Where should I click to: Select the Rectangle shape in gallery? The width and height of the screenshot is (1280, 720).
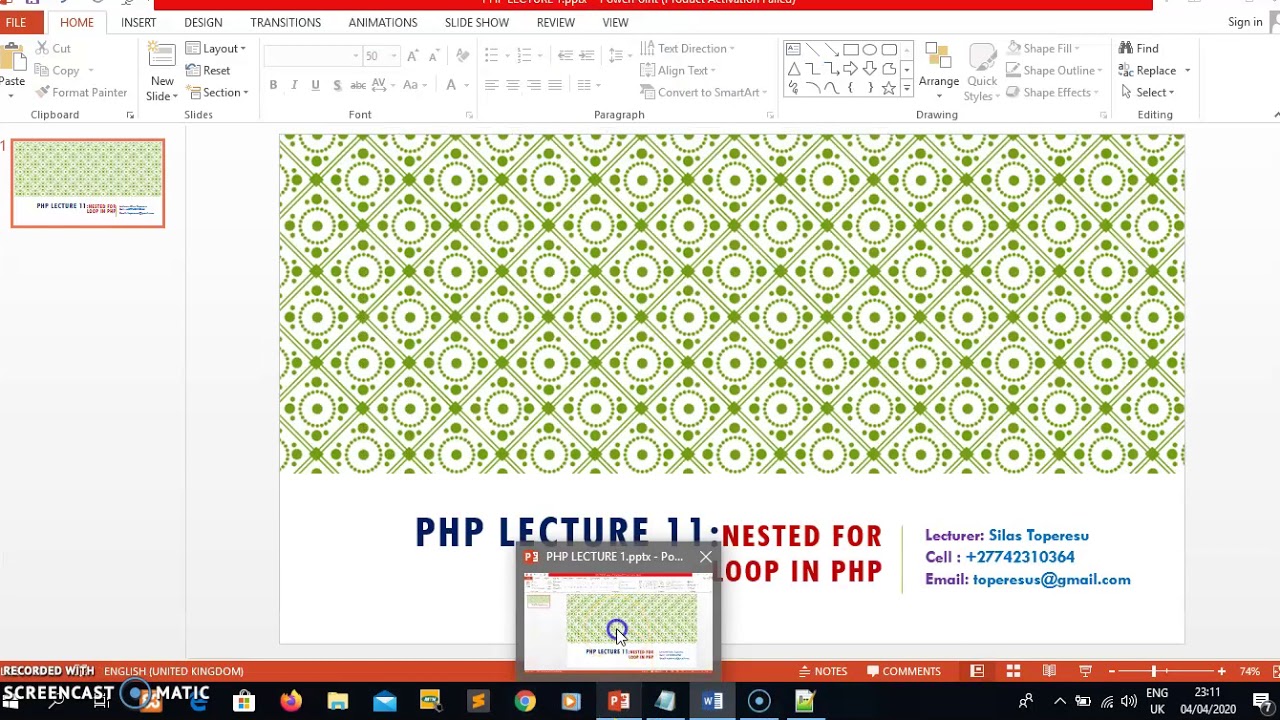click(851, 49)
